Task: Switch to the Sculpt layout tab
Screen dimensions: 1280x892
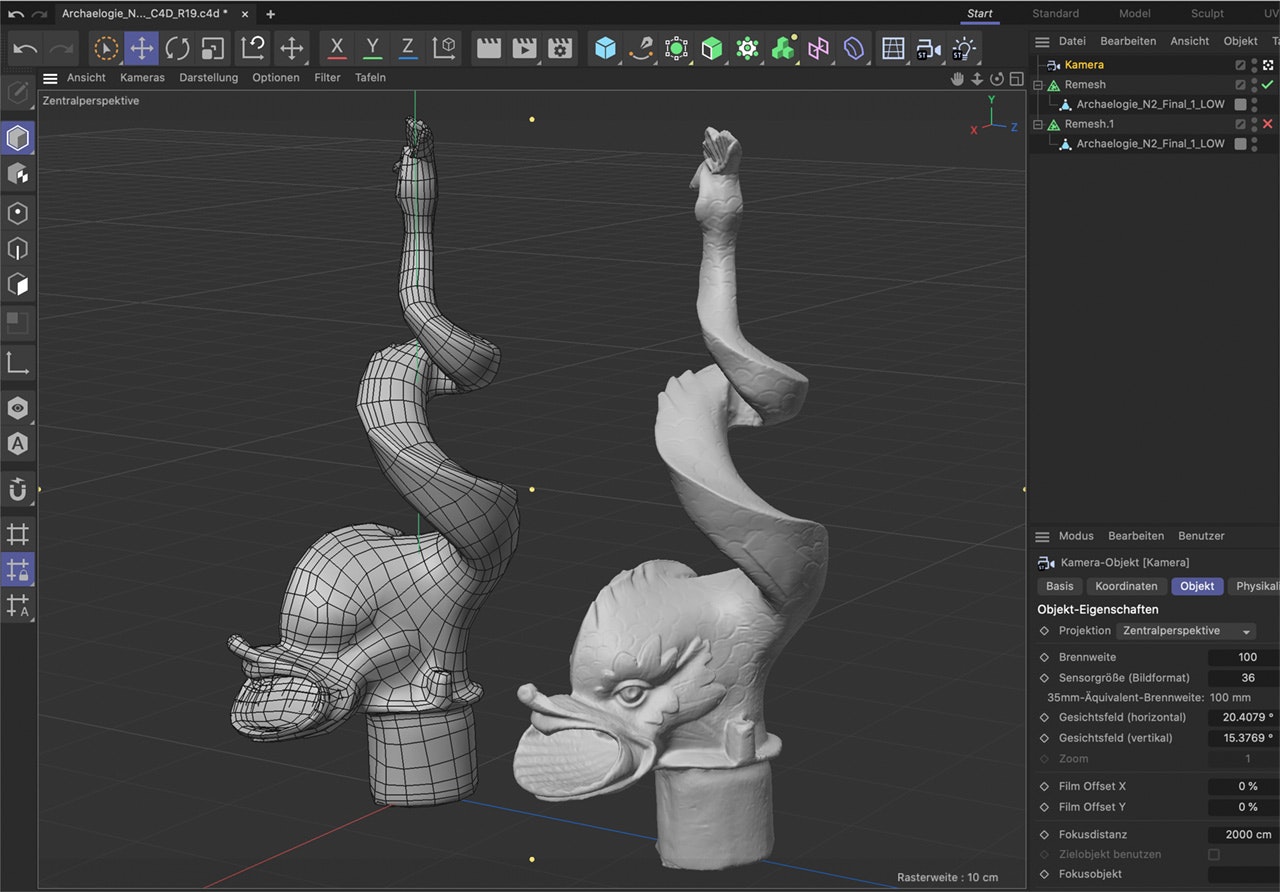Action: (1206, 14)
